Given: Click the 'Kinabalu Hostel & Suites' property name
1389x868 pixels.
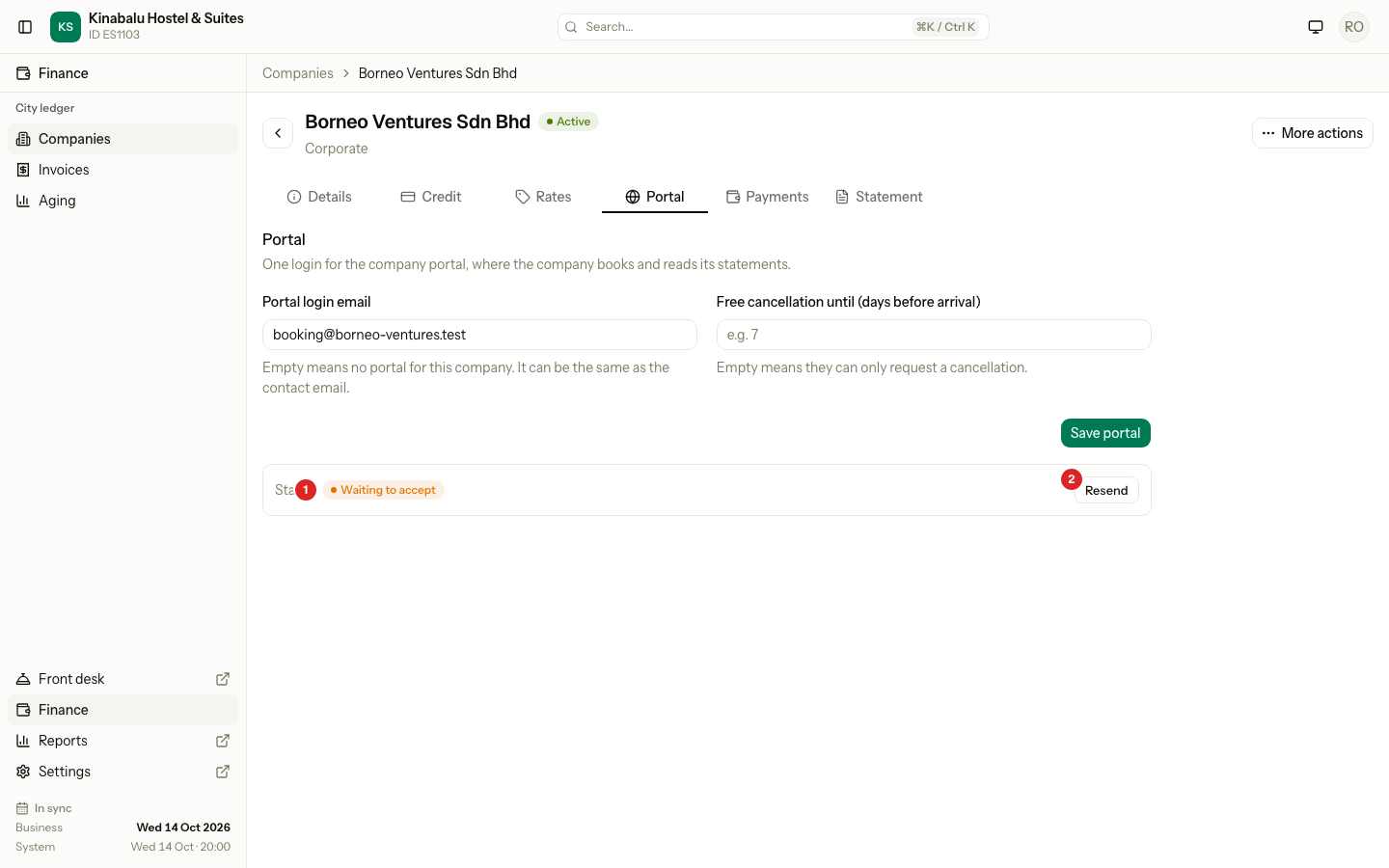Looking at the screenshot, I should pos(166,18).
